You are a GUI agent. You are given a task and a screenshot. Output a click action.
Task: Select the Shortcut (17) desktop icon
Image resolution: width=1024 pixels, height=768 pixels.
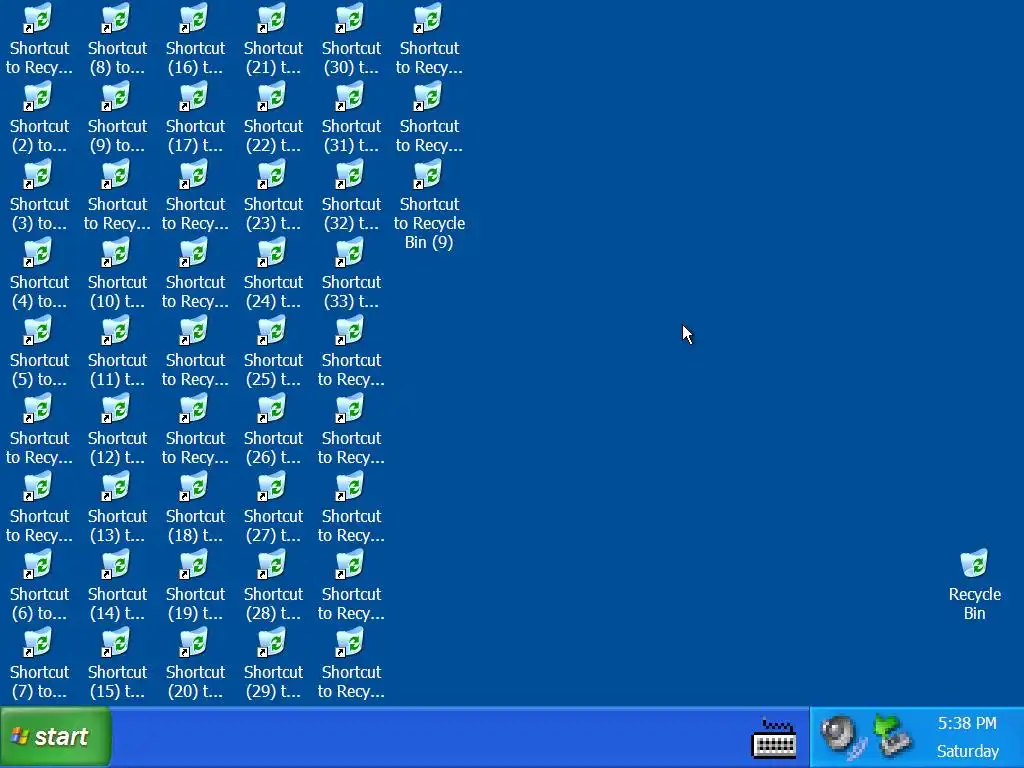coord(195,118)
